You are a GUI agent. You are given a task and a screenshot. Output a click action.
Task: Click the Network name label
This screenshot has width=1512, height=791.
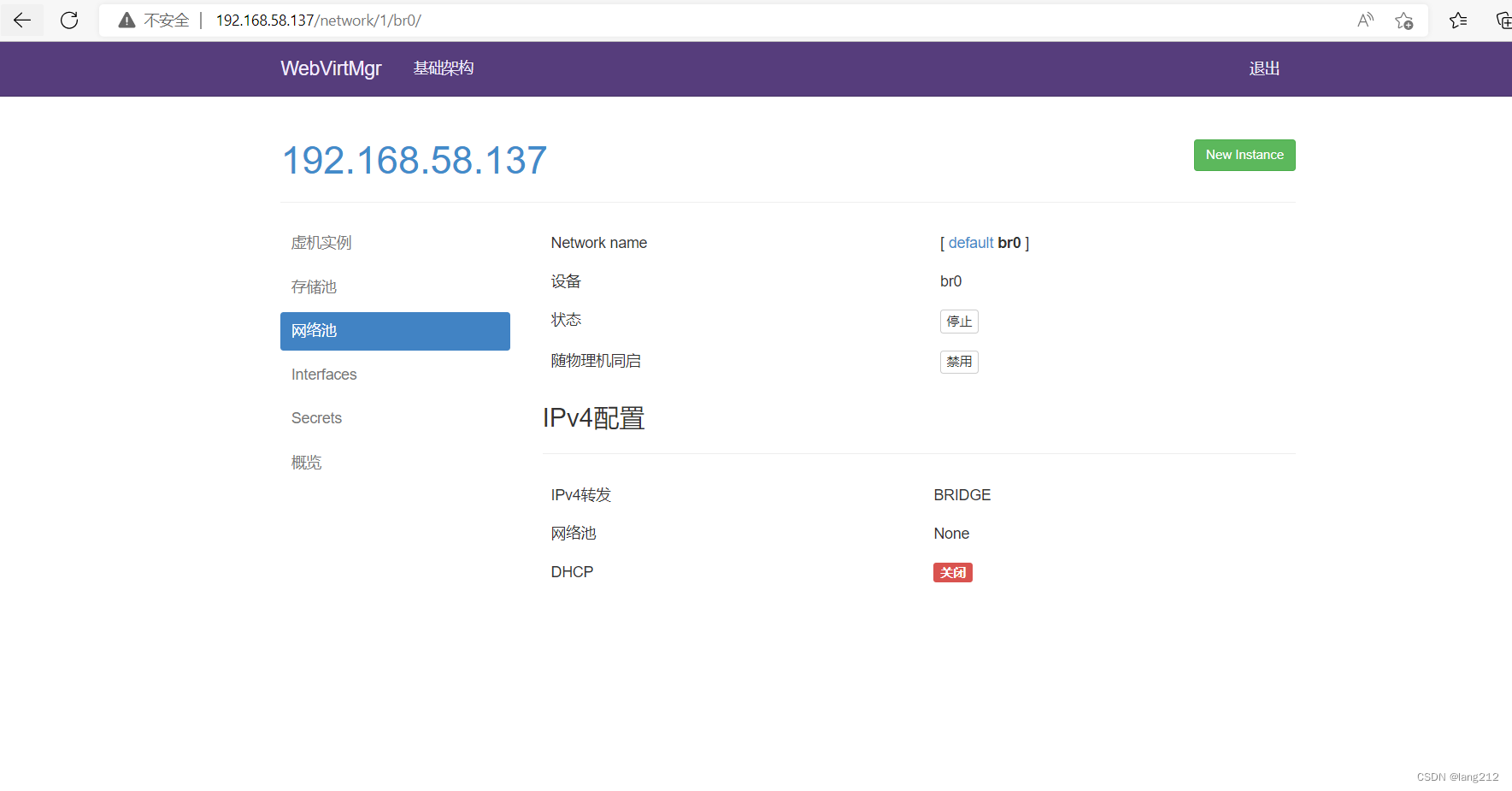pos(599,243)
